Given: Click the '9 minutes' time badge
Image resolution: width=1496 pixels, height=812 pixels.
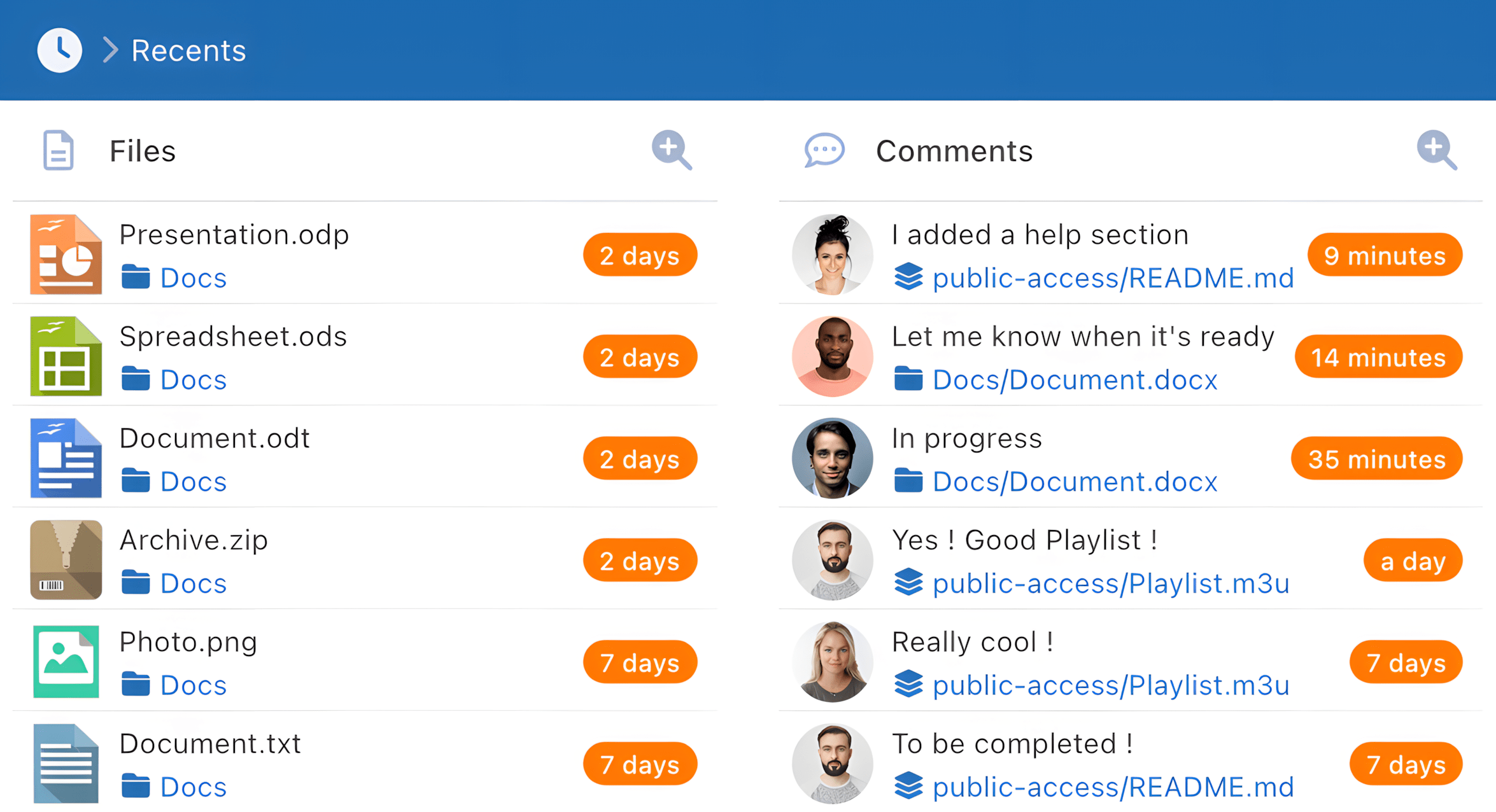Looking at the screenshot, I should pyautogui.click(x=1384, y=255).
